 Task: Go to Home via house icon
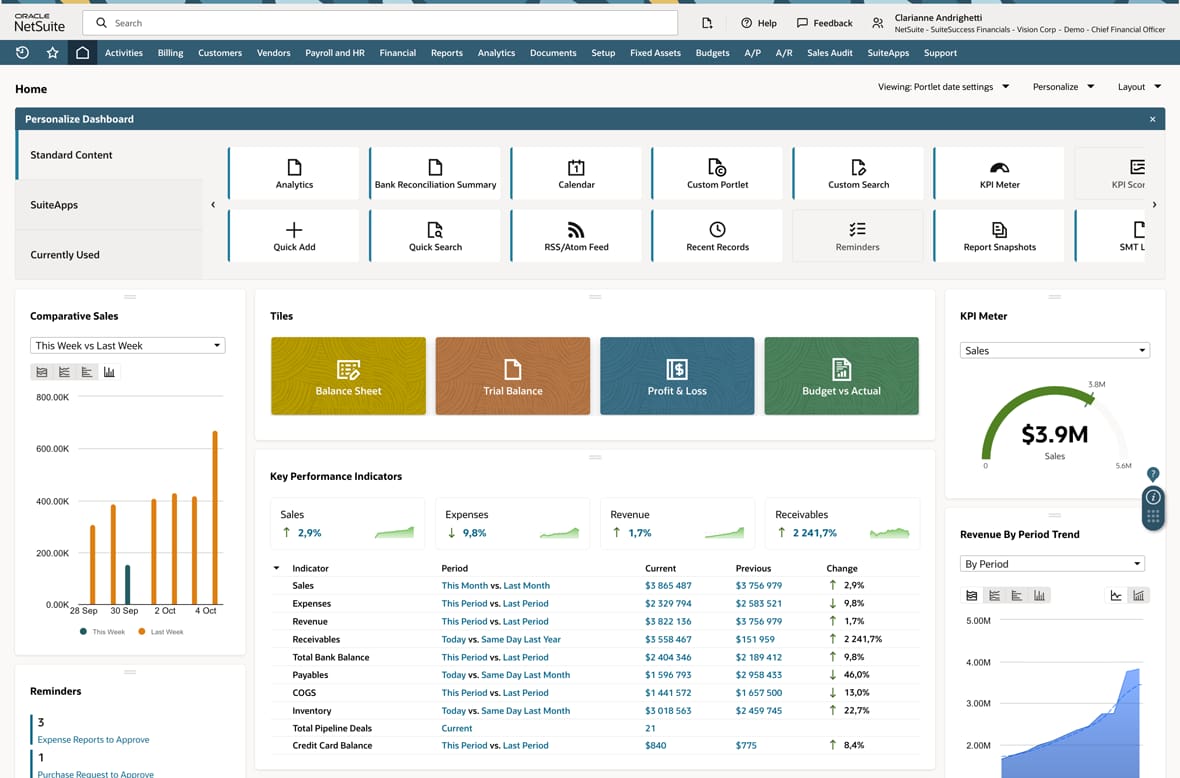pyautogui.click(x=82, y=53)
